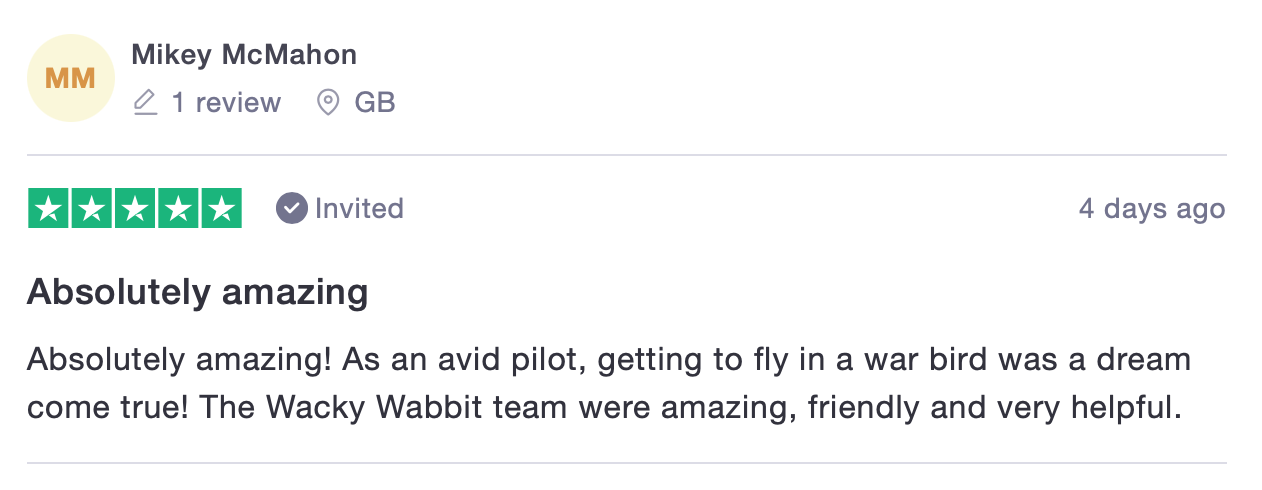The width and height of the screenshot is (1262, 490).
Task: Click the fourth green rating star
Action: [x=178, y=208]
